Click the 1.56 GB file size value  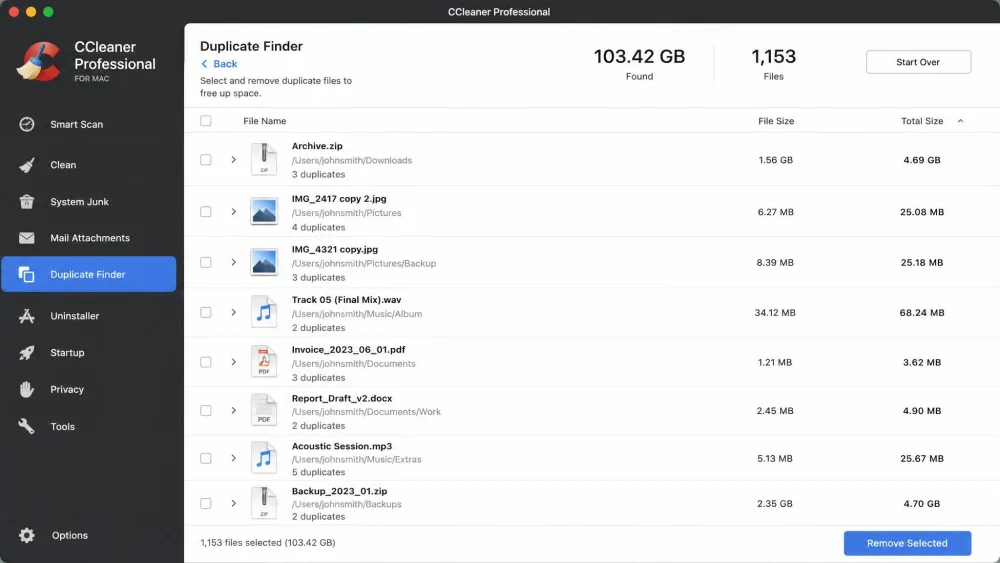[776, 160]
